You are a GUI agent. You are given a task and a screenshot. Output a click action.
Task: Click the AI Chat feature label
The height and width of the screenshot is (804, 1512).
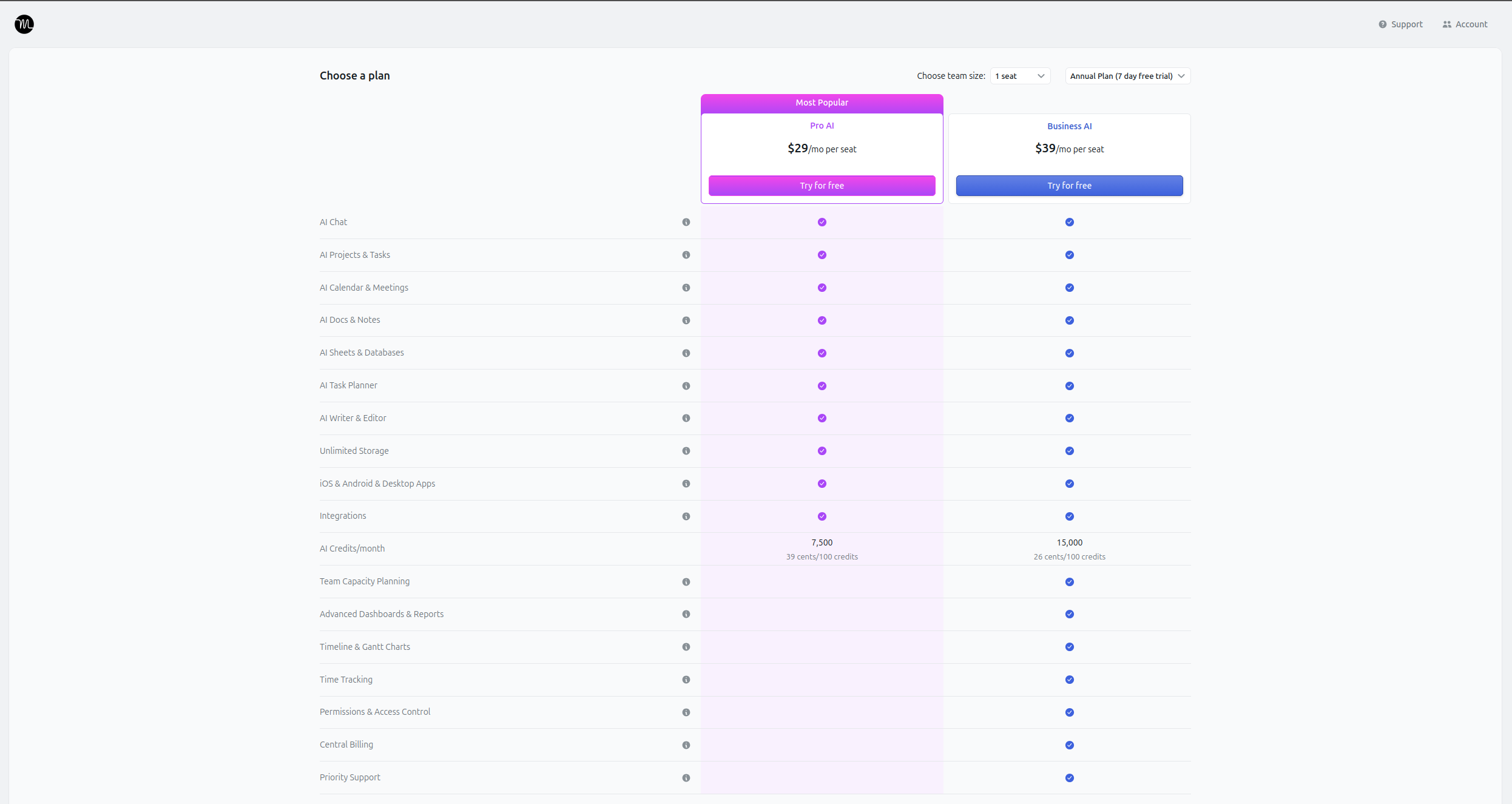coord(333,222)
